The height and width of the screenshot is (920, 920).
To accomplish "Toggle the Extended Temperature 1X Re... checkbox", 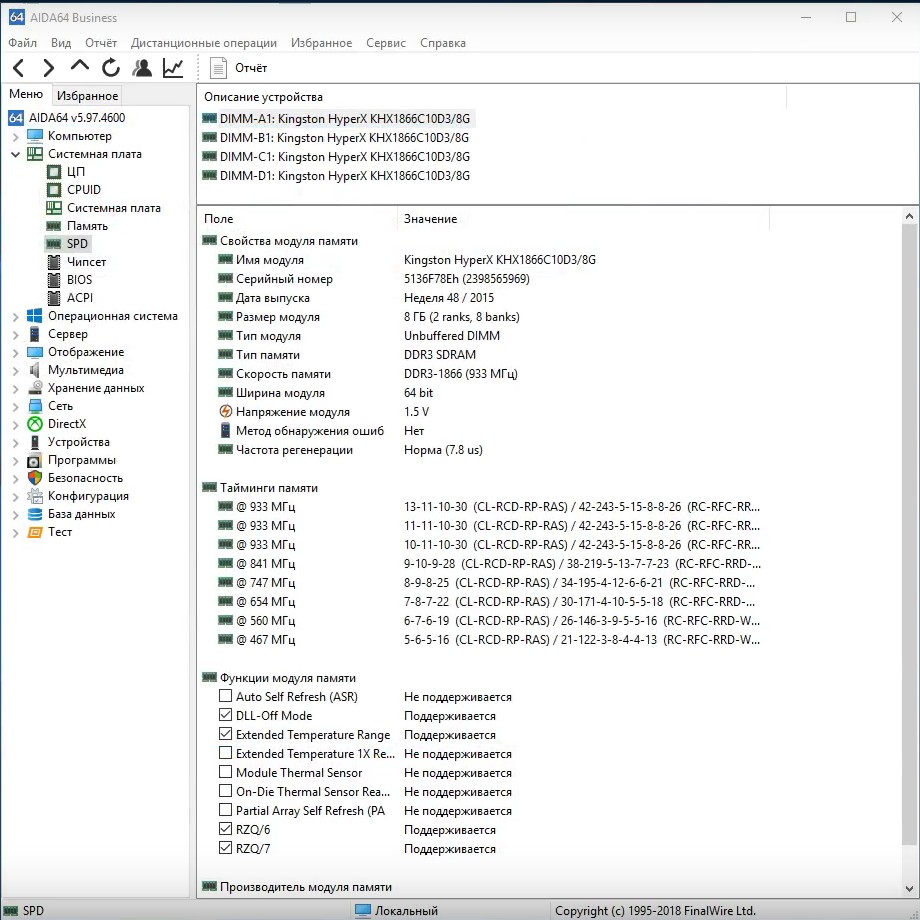I will pyautogui.click(x=225, y=753).
